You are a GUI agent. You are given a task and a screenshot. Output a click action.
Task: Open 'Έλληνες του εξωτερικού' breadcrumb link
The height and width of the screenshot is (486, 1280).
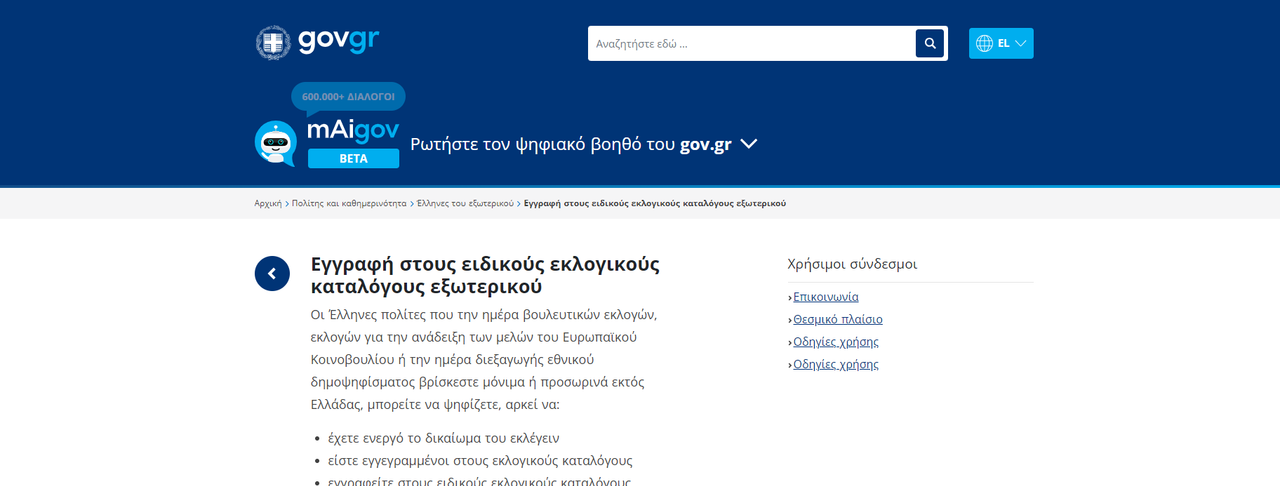coord(465,203)
